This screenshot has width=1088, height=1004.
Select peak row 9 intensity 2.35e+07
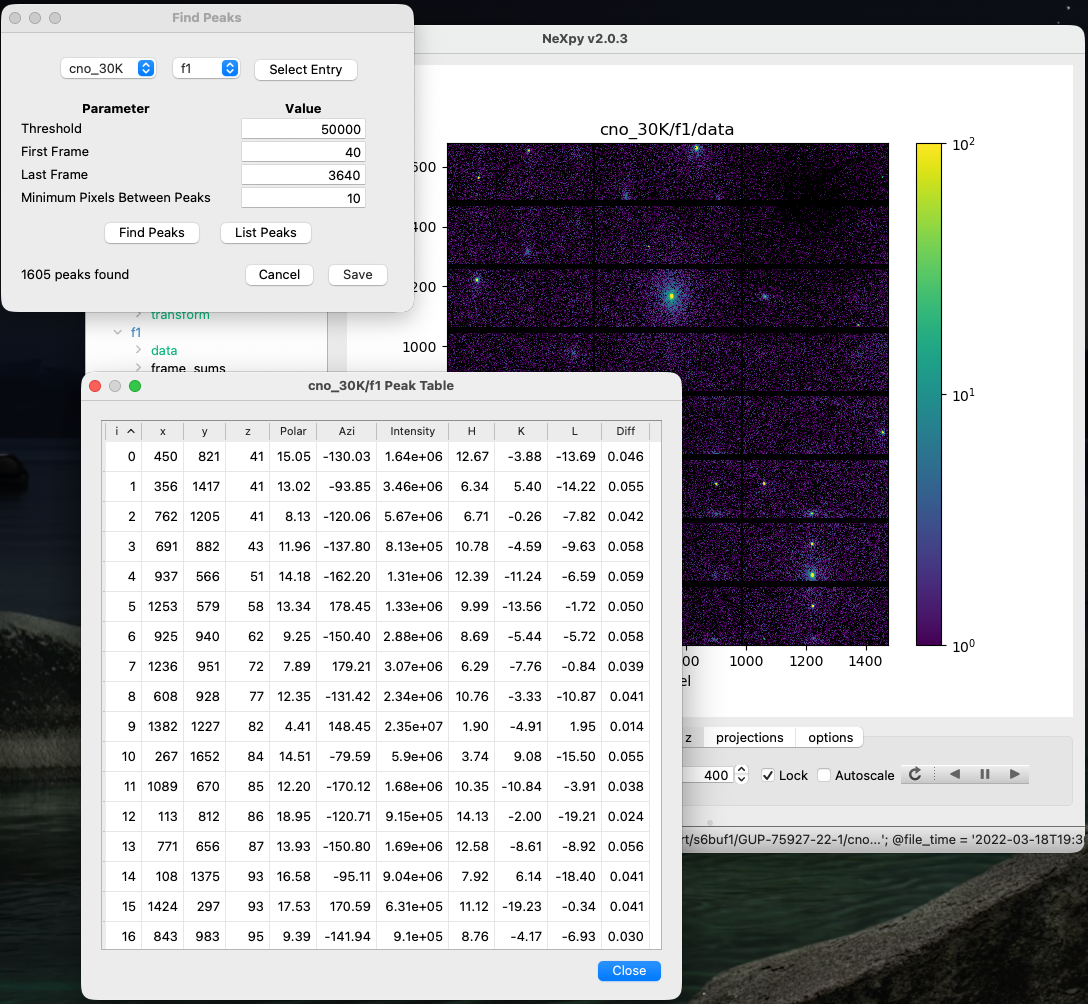pyautogui.click(x=412, y=726)
